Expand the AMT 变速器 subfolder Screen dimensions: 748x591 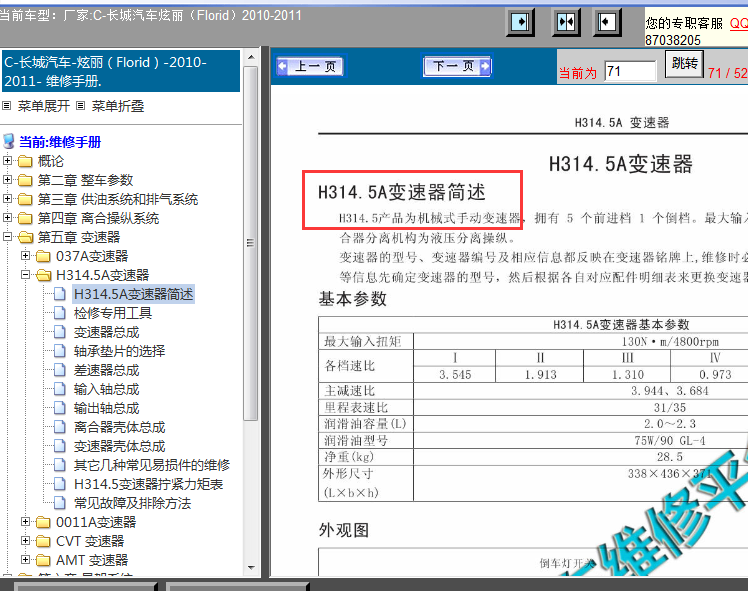coord(26,560)
